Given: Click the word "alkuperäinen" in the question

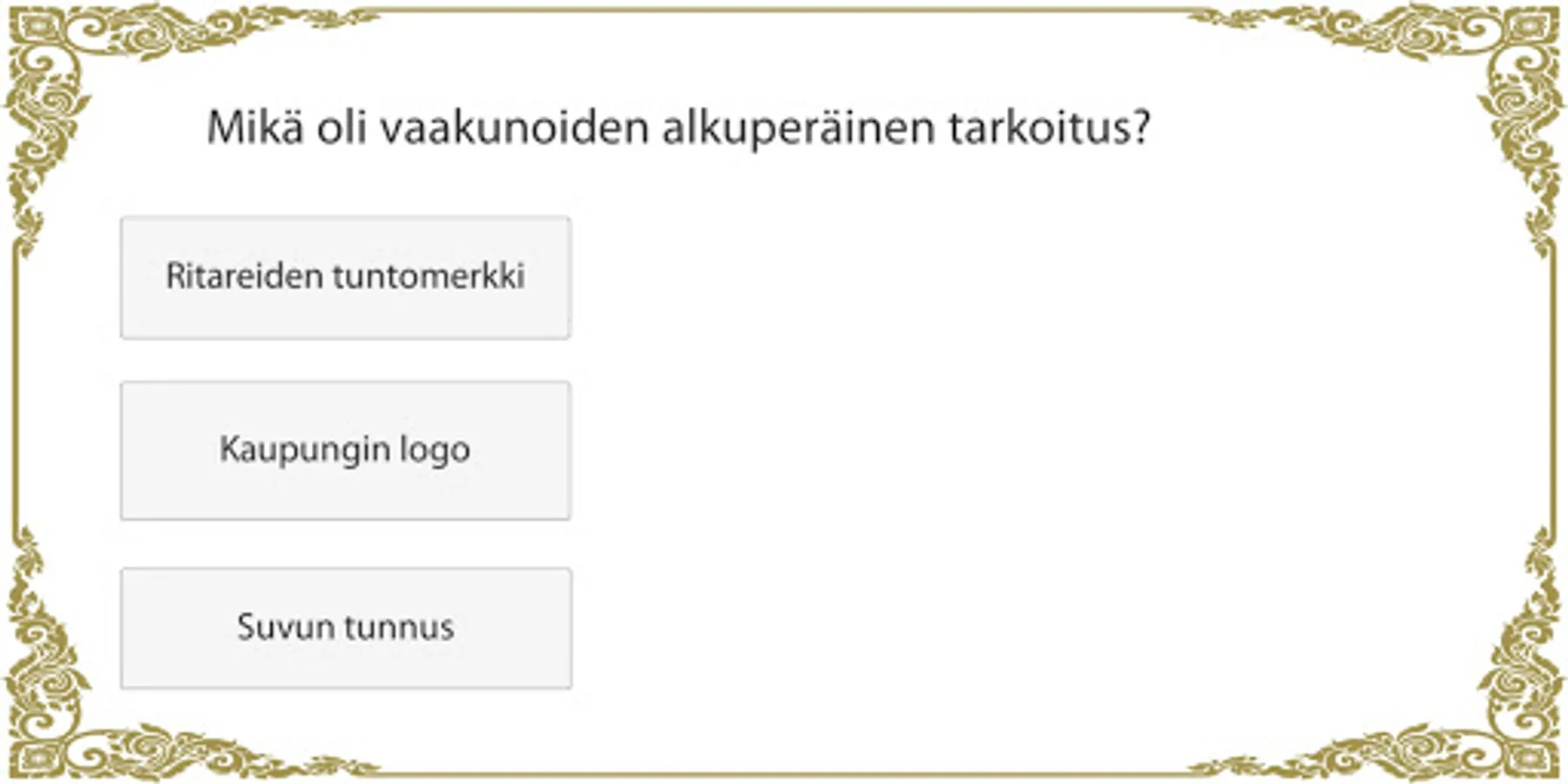Looking at the screenshot, I should pyautogui.click(x=797, y=129).
